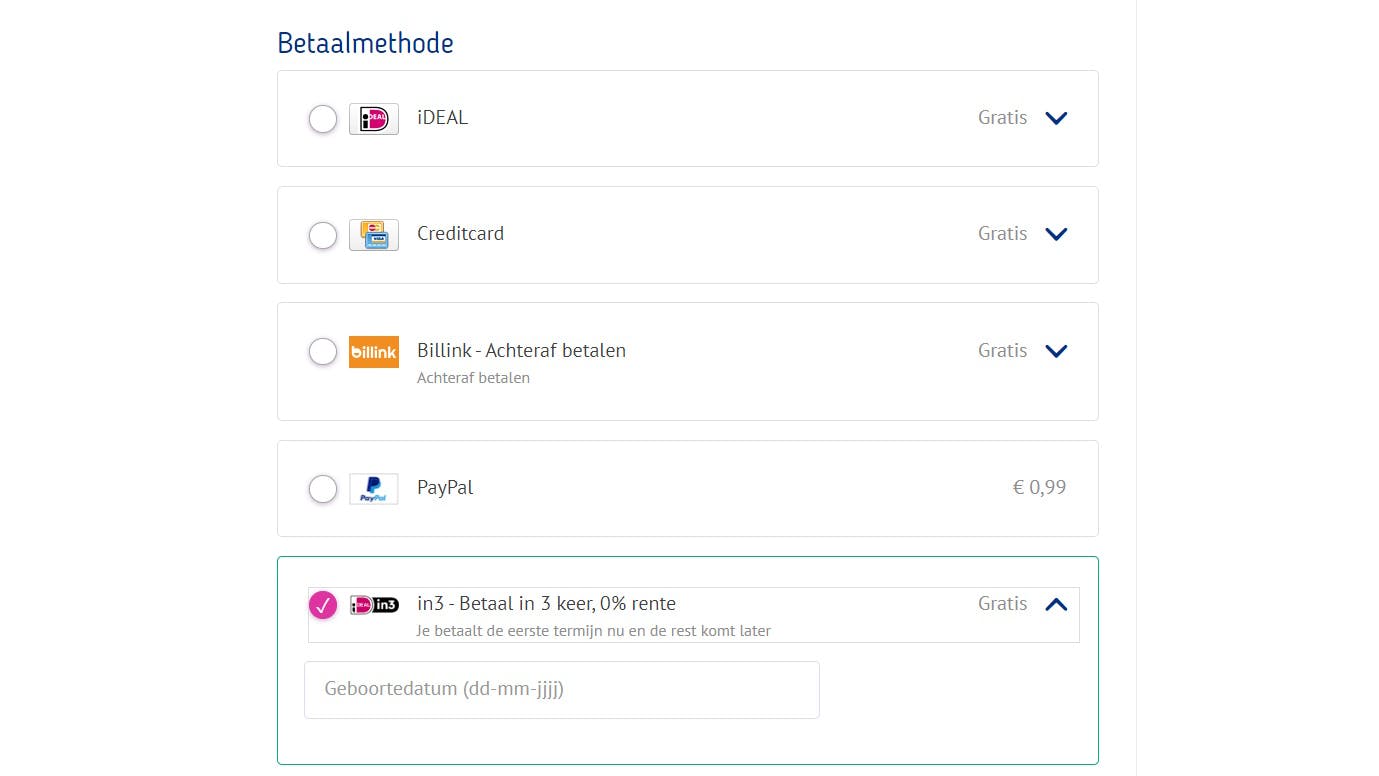Click the Creditcard text label
The height and width of the screenshot is (776, 1379).
click(460, 233)
